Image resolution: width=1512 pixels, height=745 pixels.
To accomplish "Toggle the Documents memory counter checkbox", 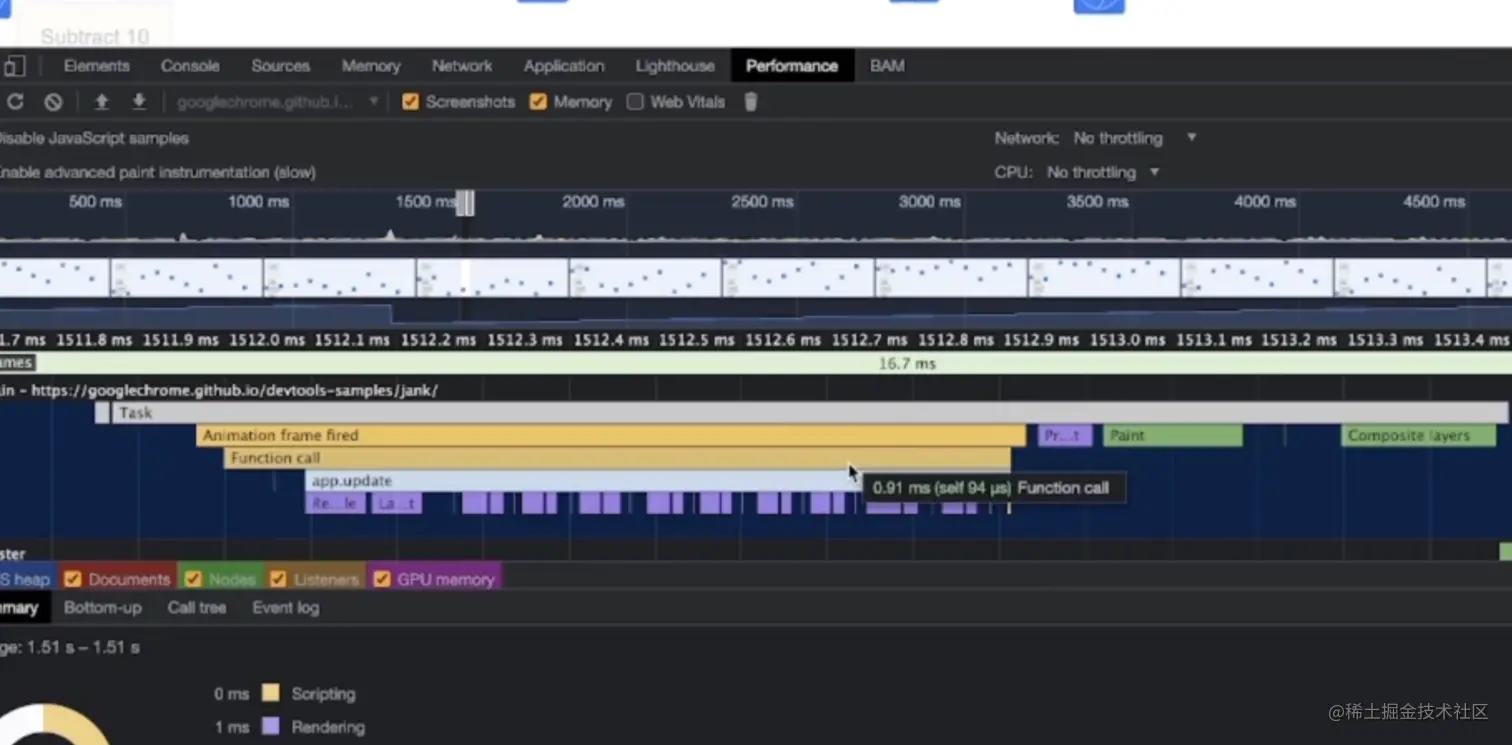I will 73,579.
